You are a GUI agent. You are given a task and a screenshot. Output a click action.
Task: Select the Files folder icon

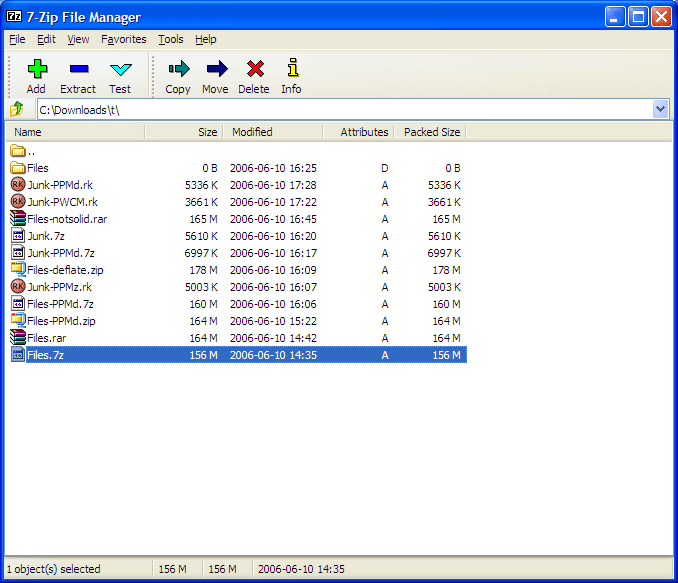[x=17, y=167]
